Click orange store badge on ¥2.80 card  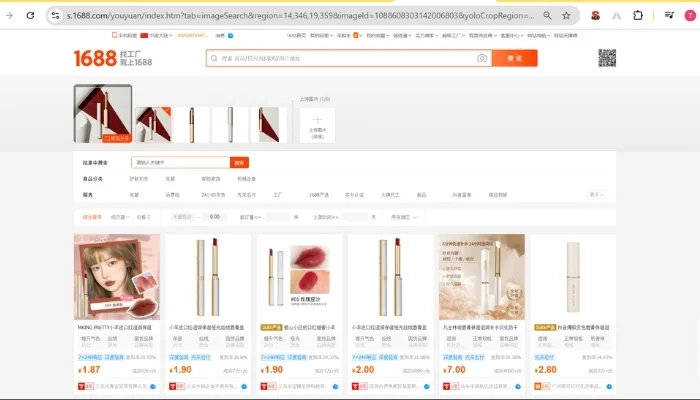point(542,386)
